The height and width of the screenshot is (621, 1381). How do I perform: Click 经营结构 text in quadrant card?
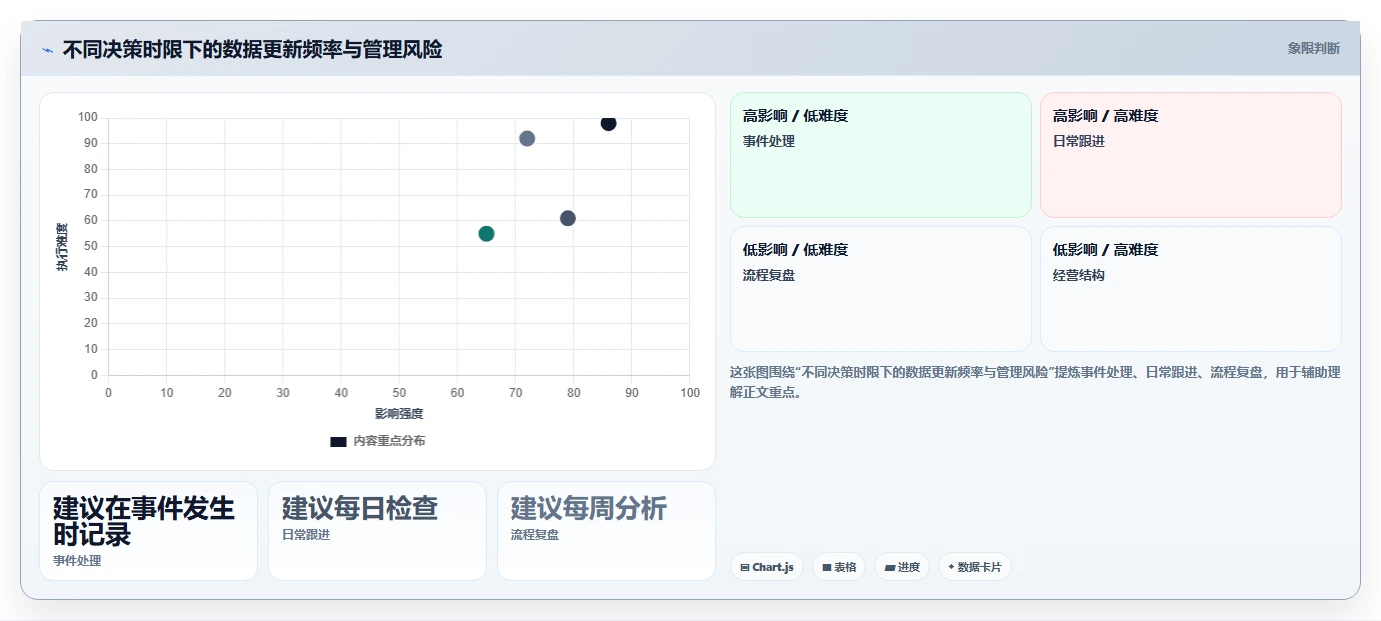(1079, 275)
